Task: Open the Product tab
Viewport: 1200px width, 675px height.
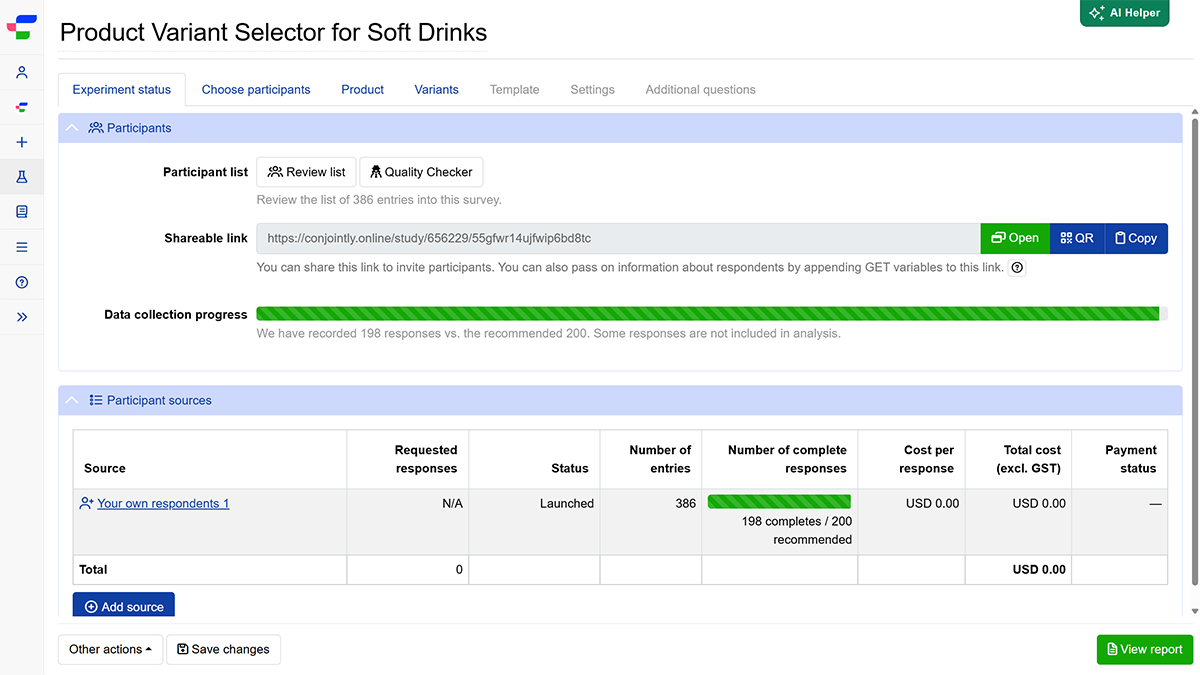Action: pos(362,89)
